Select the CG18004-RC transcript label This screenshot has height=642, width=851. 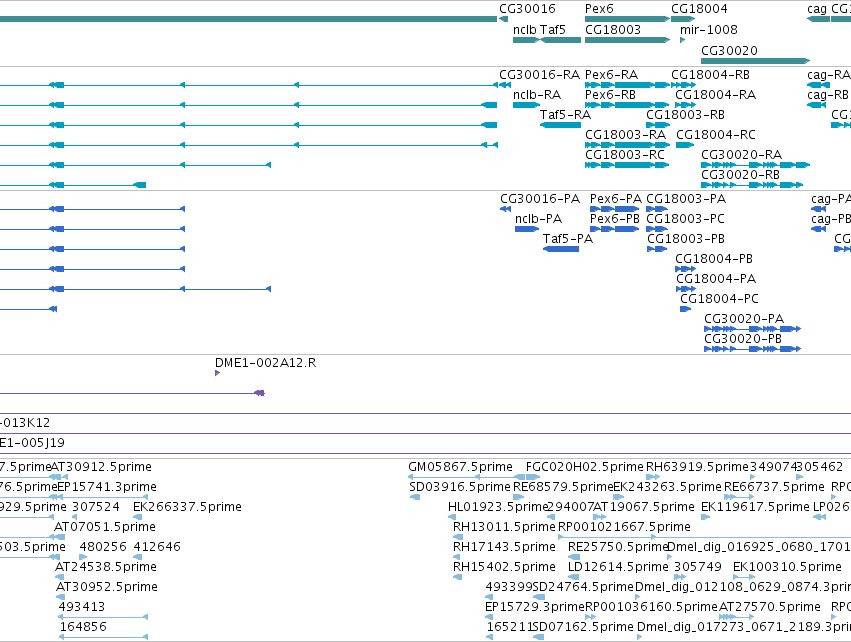[x=715, y=134]
